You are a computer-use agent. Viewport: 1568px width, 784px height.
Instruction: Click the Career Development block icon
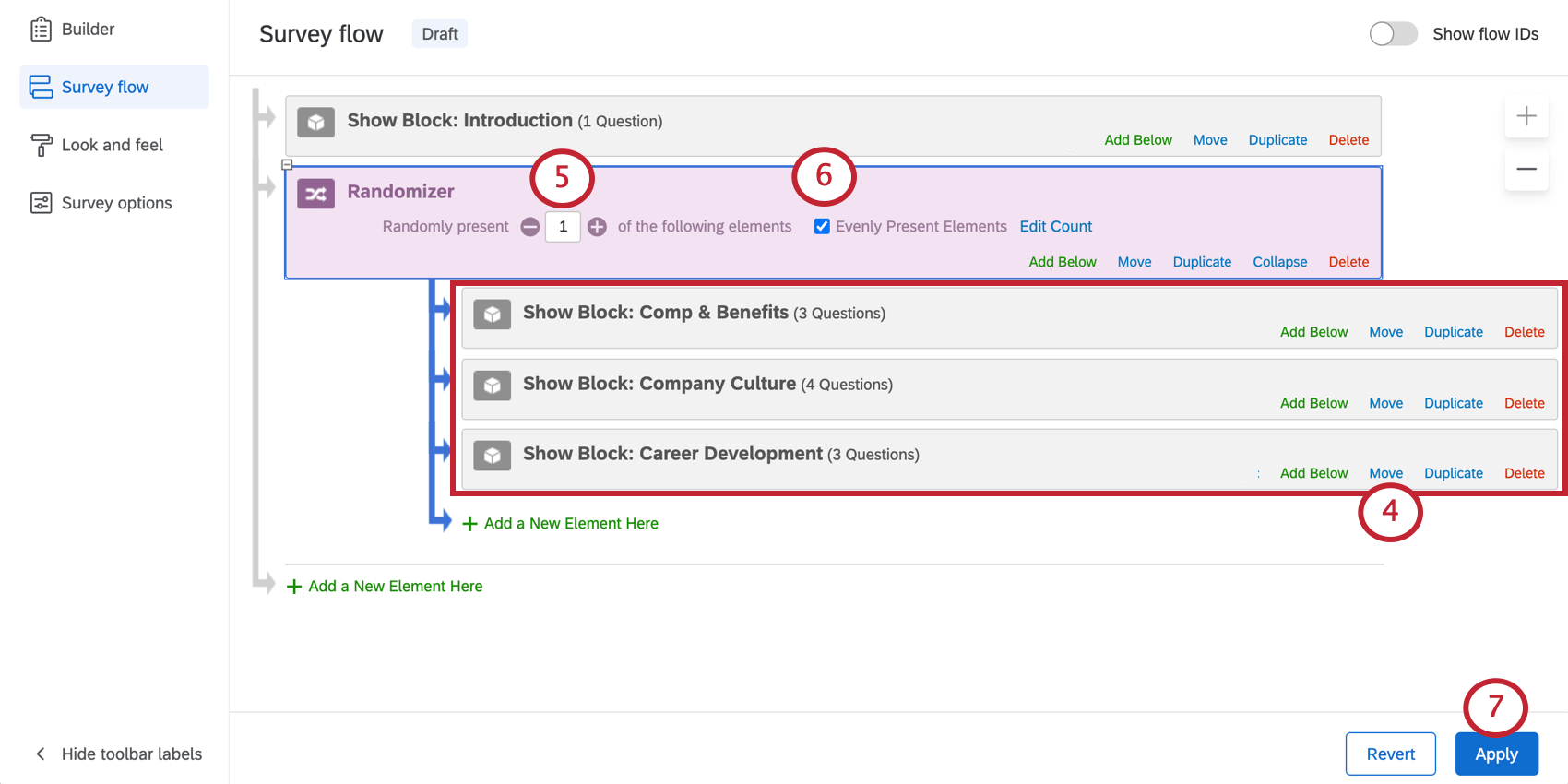pos(492,456)
